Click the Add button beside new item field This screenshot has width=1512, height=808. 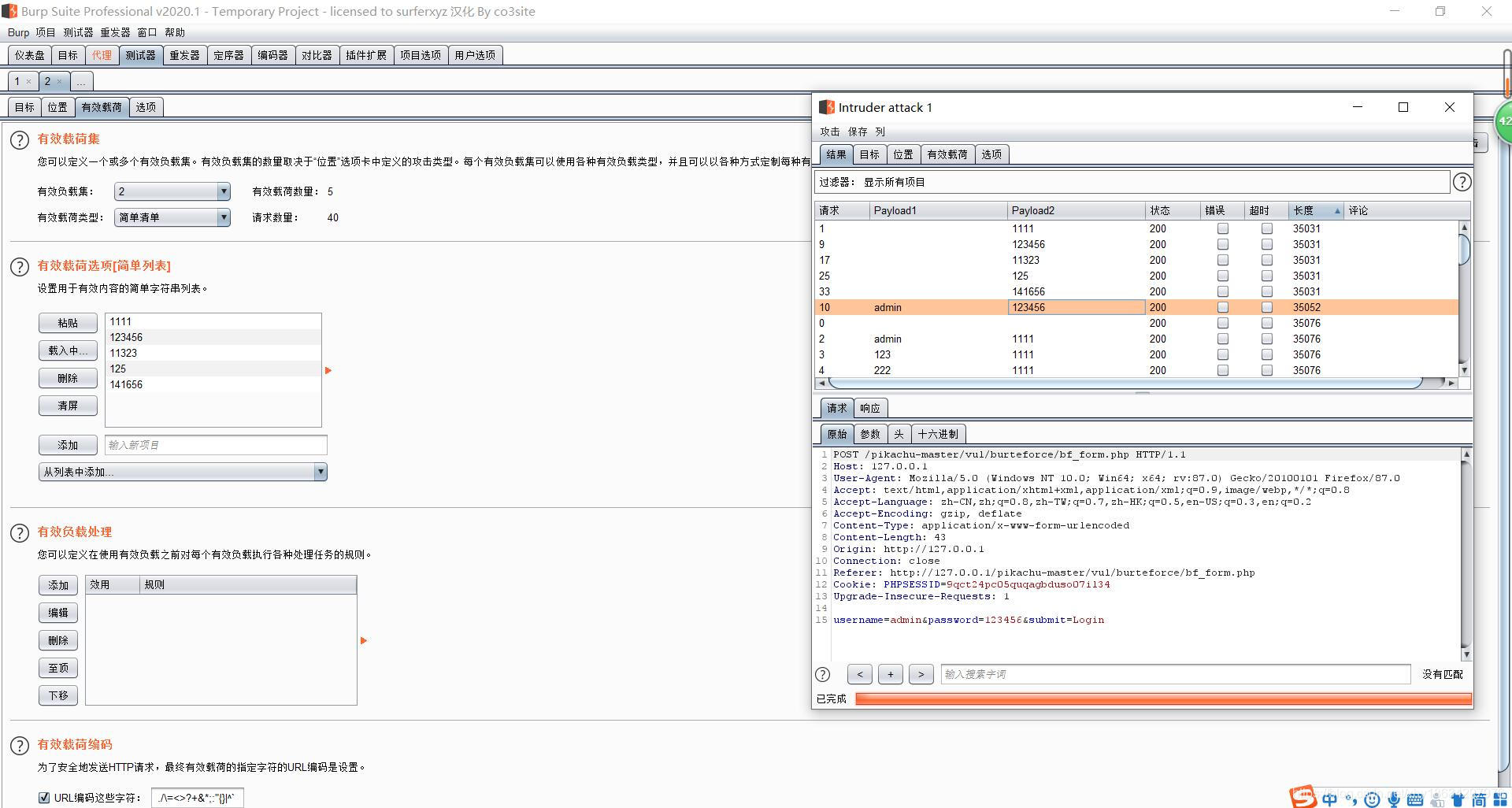click(x=68, y=445)
